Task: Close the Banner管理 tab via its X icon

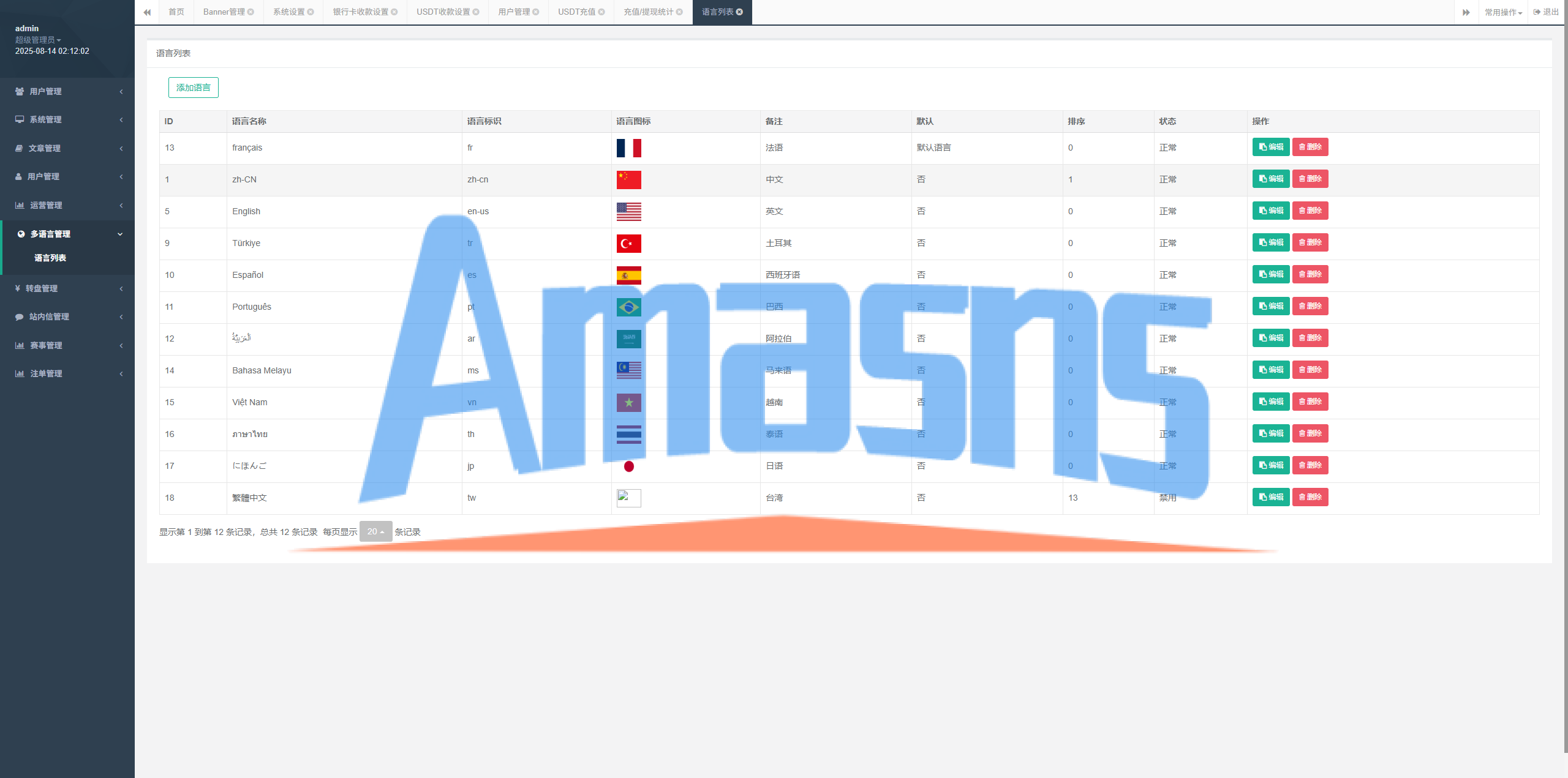Action: tap(251, 12)
